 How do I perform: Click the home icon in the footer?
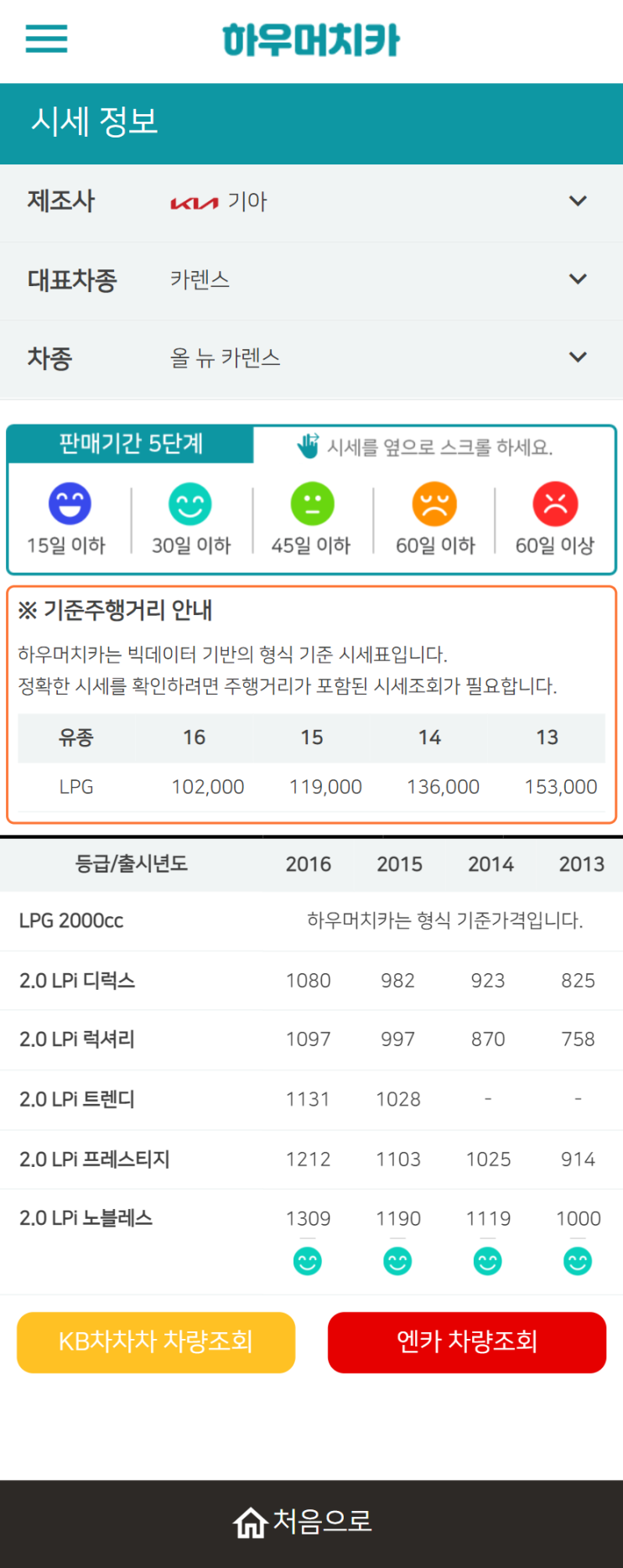coord(250,1522)
